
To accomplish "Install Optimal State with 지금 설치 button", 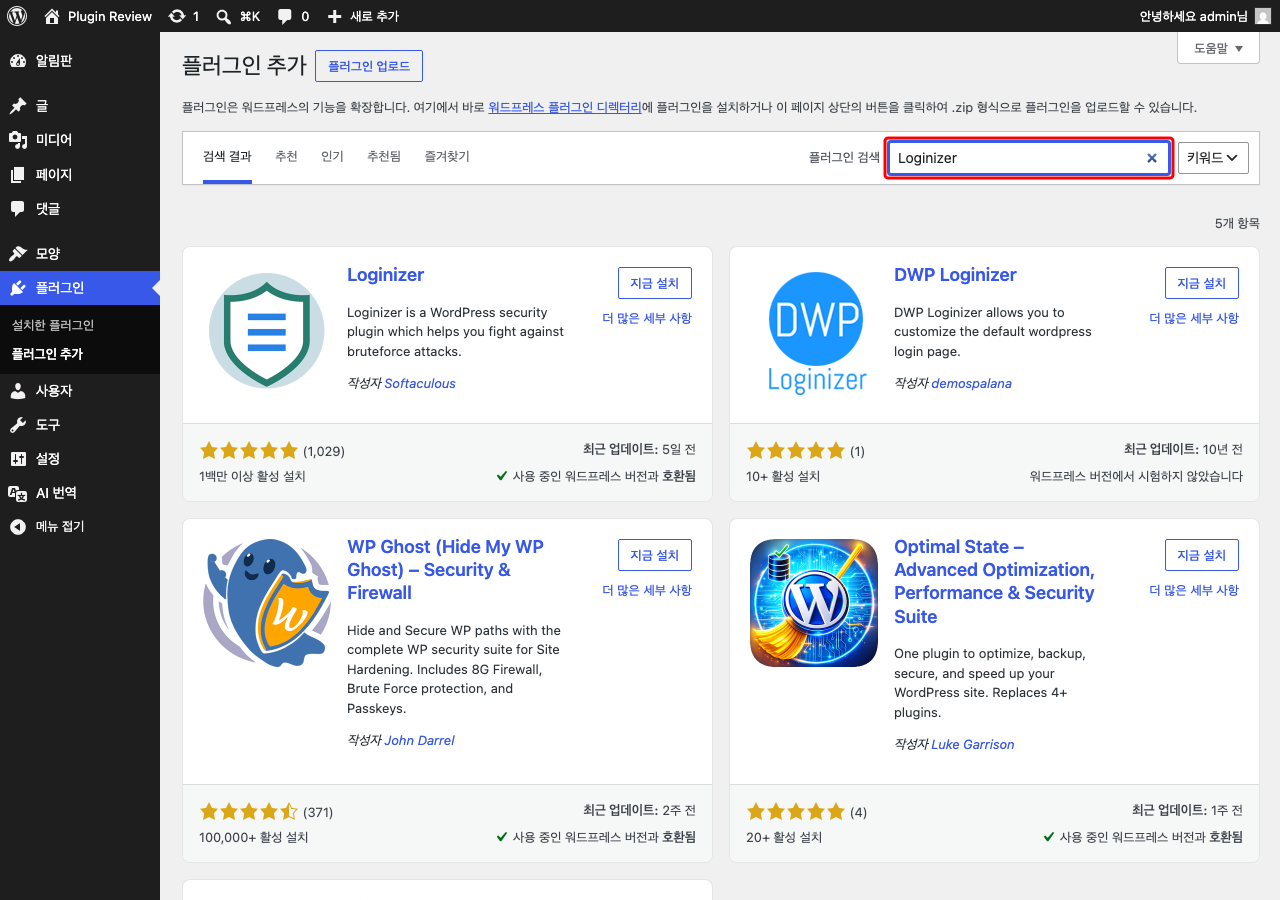I will pyautogui.click(x=1202, y=555).
